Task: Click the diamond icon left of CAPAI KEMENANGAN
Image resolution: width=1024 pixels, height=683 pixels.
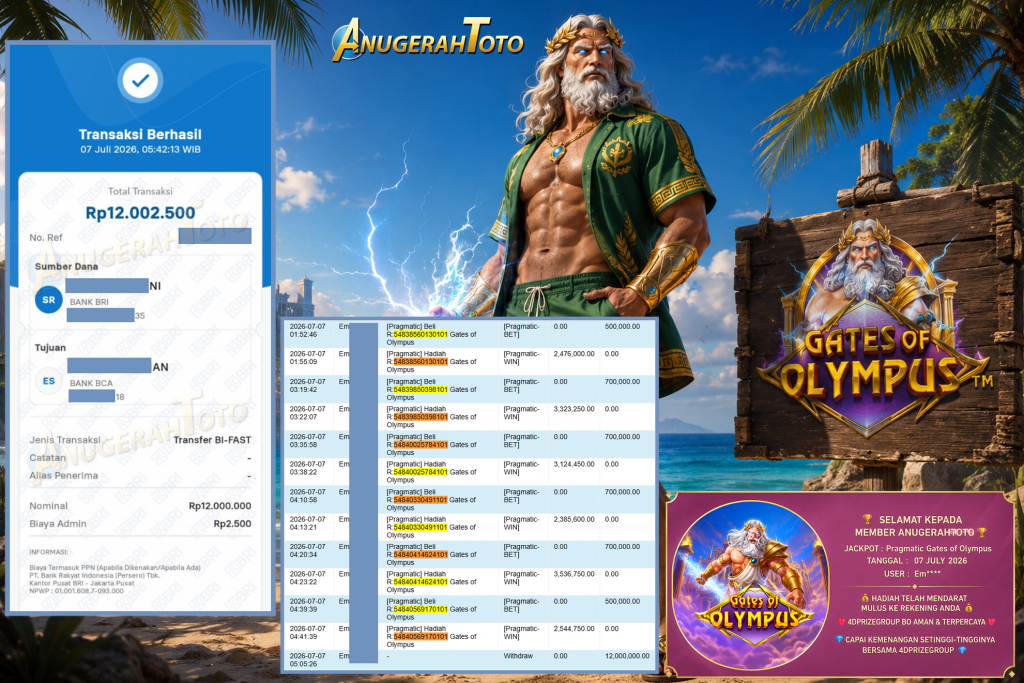Action: [839, 639]
